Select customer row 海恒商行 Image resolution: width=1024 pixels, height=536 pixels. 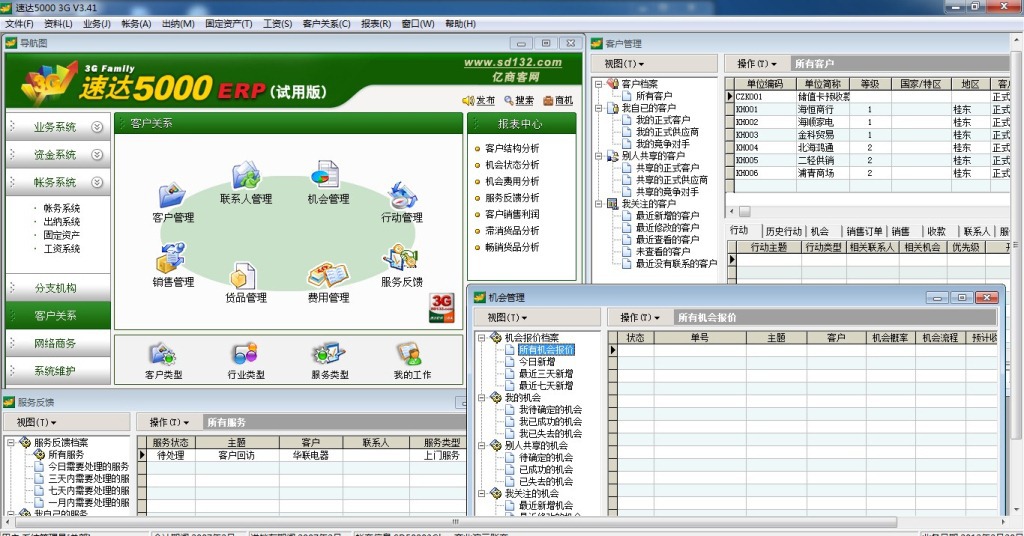pyautogui.click(x=867, y=109)
